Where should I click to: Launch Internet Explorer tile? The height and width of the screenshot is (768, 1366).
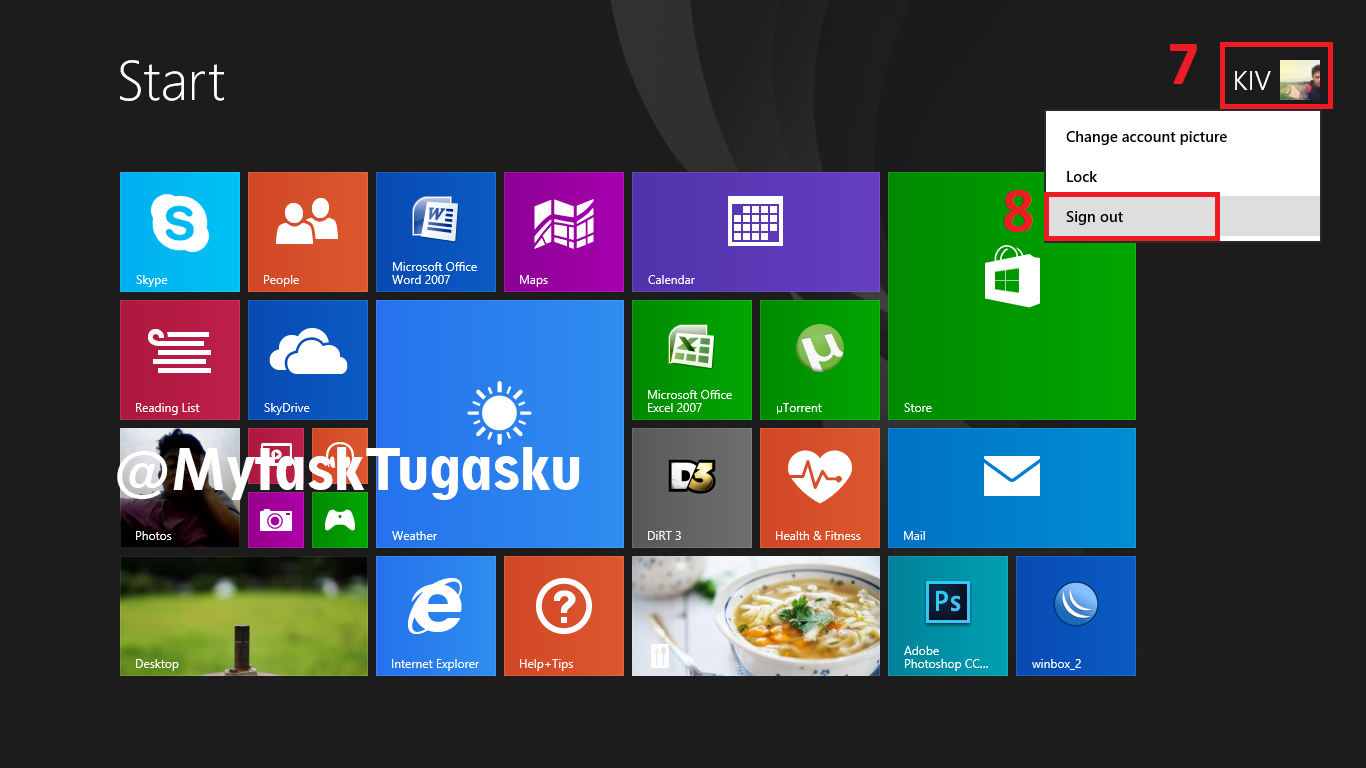[x=436, y=616]
